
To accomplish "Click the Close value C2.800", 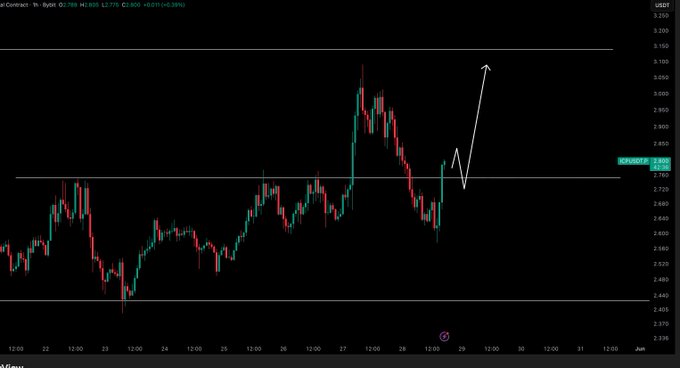I will pyautogui.click(x=131, y=5).
